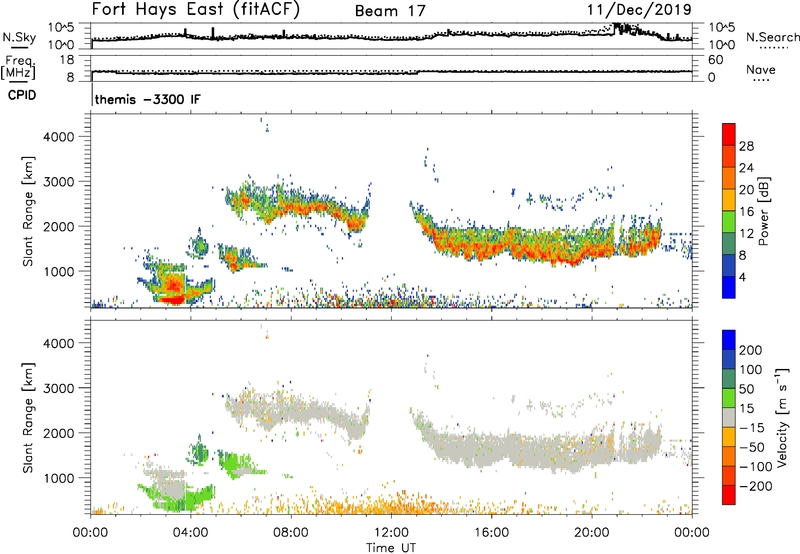Click the 'CPID' label

[x=22, y=95]
